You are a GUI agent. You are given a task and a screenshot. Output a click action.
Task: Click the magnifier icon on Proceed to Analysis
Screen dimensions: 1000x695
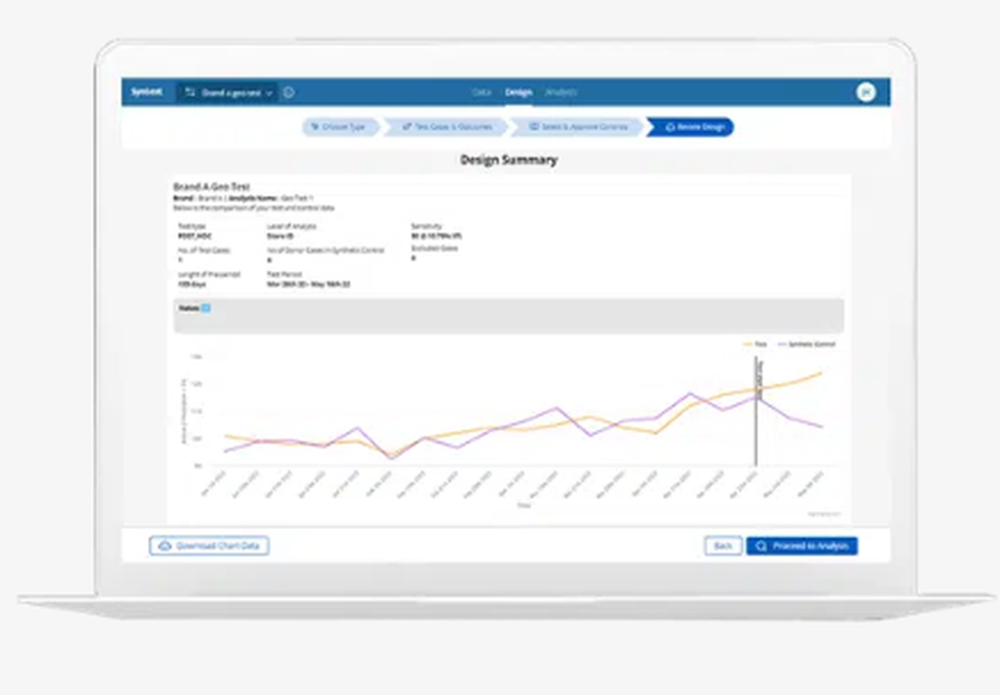[760, 546]
